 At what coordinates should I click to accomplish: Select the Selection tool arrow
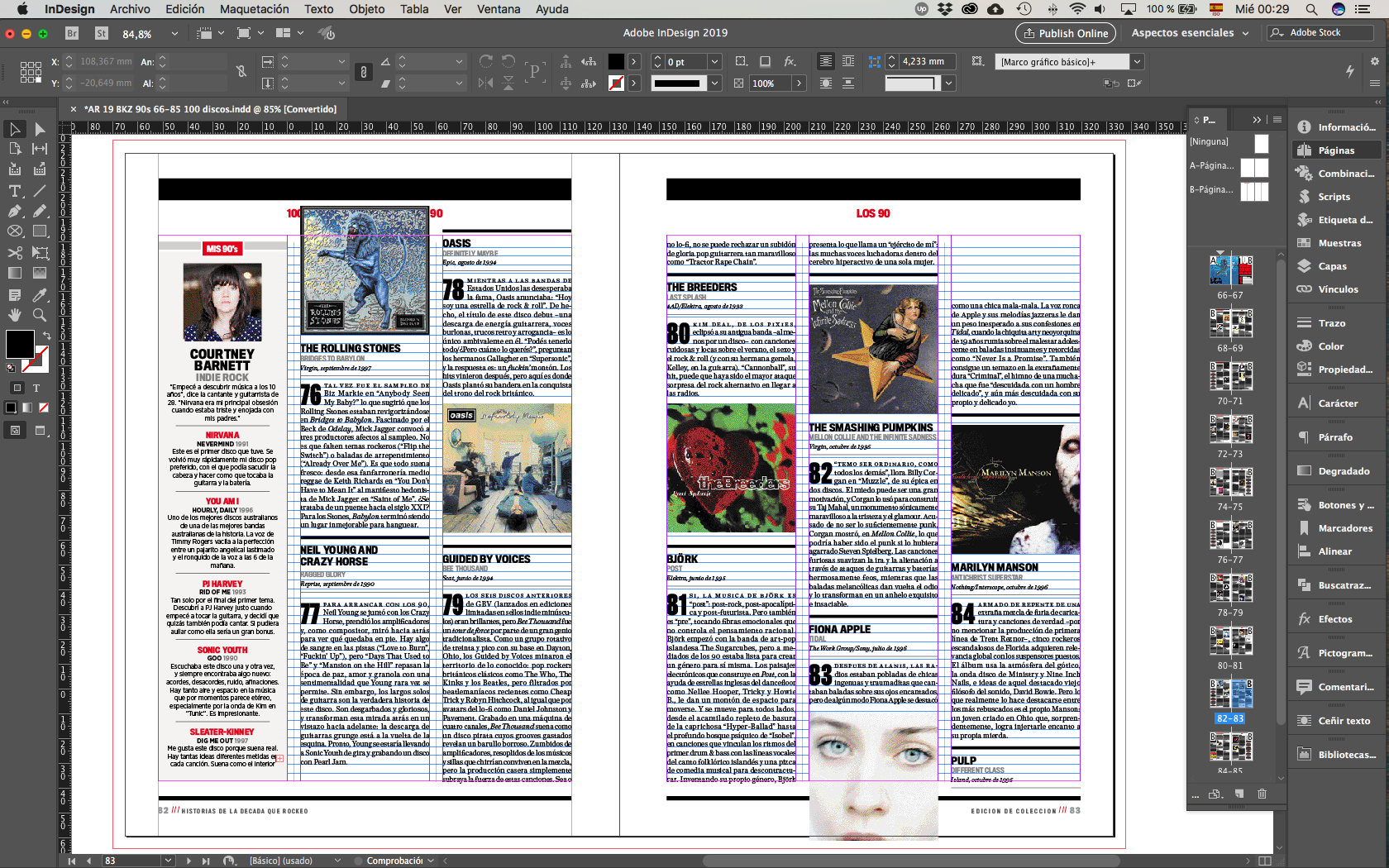click(15, 129)
